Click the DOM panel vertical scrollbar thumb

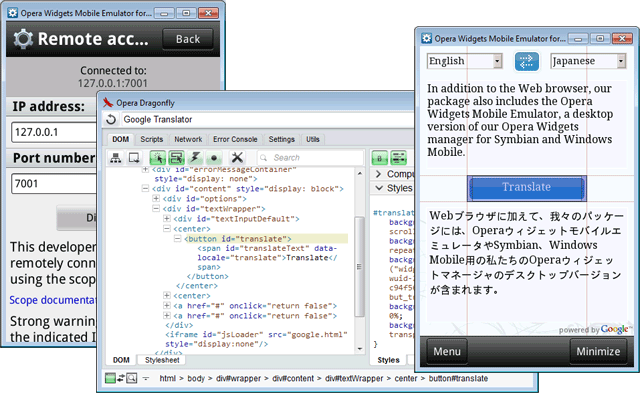click(x=360, y=267)
